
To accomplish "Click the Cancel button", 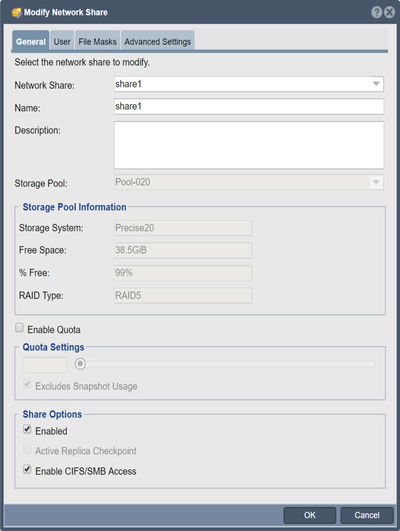I will coord(367,515).
